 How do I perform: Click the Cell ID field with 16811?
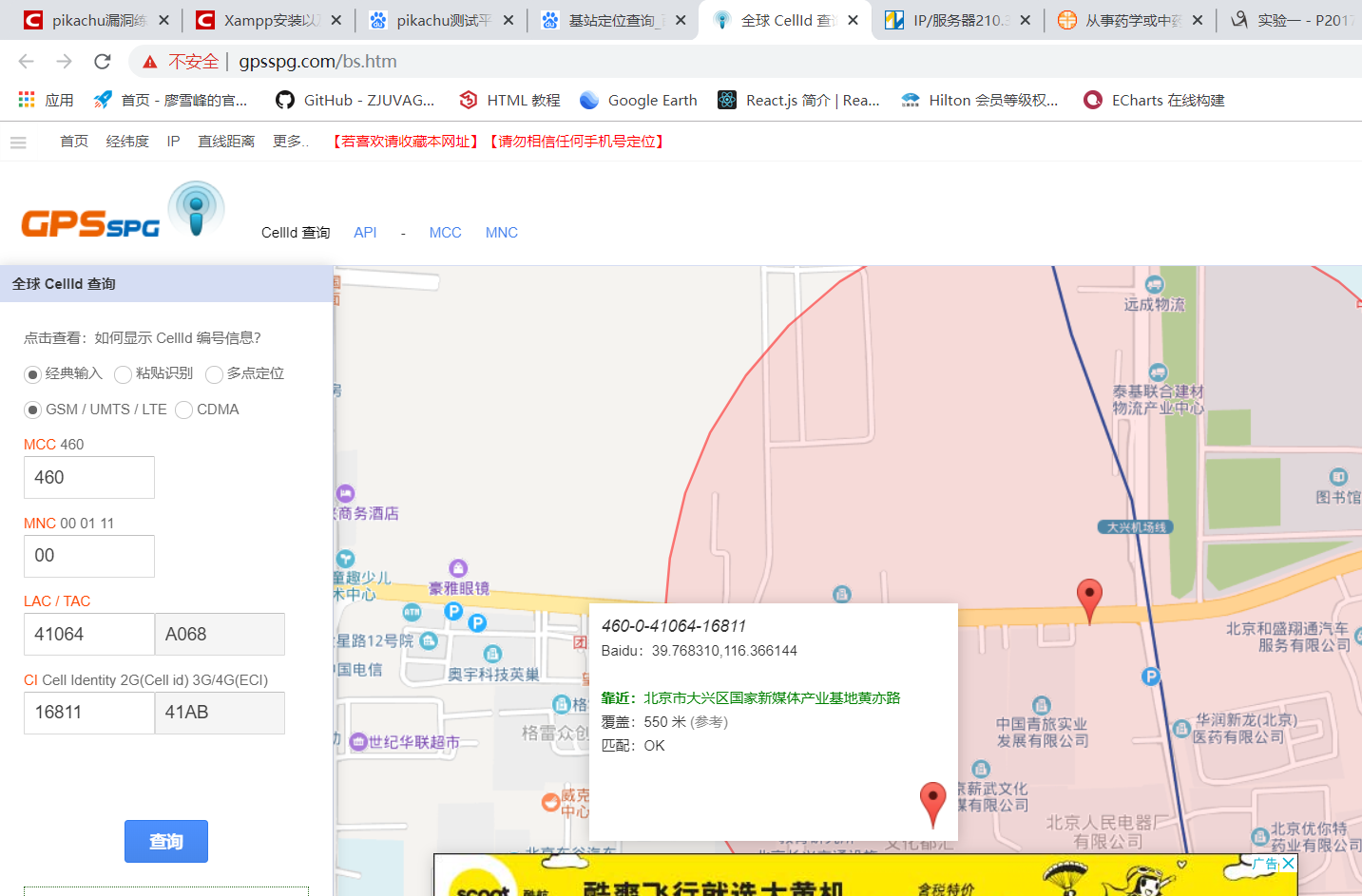(89, 713)
